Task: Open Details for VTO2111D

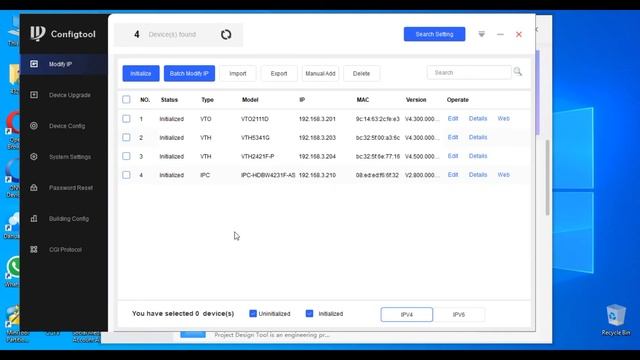Action: [x=478, y=118]
